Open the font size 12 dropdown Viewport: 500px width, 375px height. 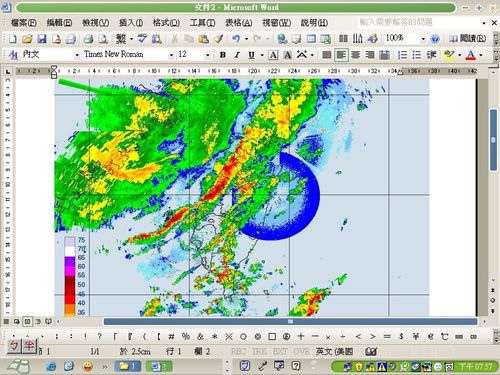[207, 55]
